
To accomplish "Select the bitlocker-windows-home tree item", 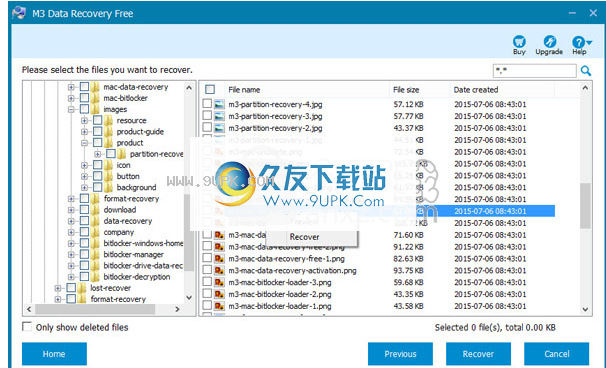I will click(143, 244).
